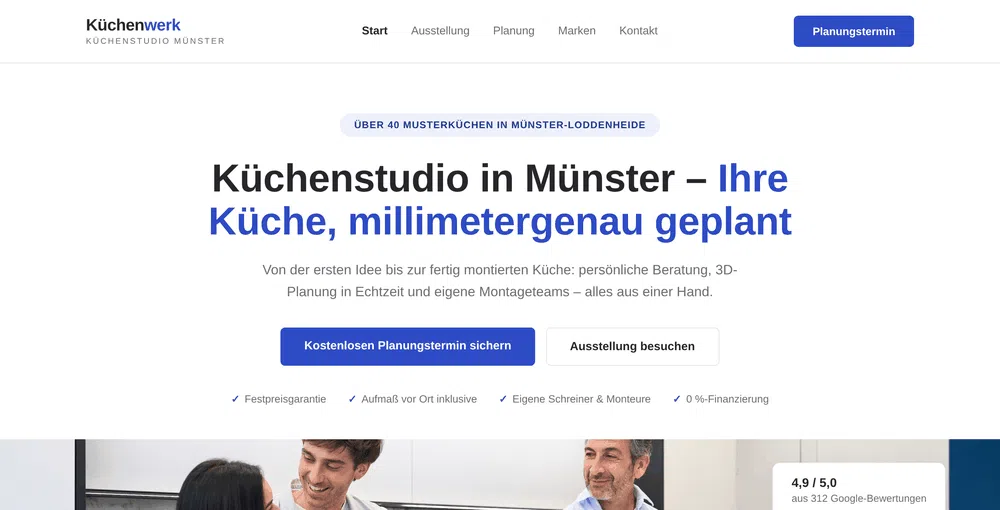Click the Ausstellung besuchen button
Image resolution: width=1000 pixels, height=510 pixels.
[632, 346]
